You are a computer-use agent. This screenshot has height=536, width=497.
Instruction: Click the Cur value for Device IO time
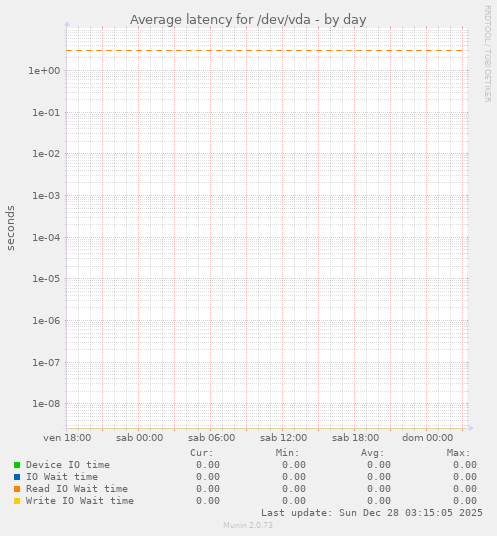(208, 465)
